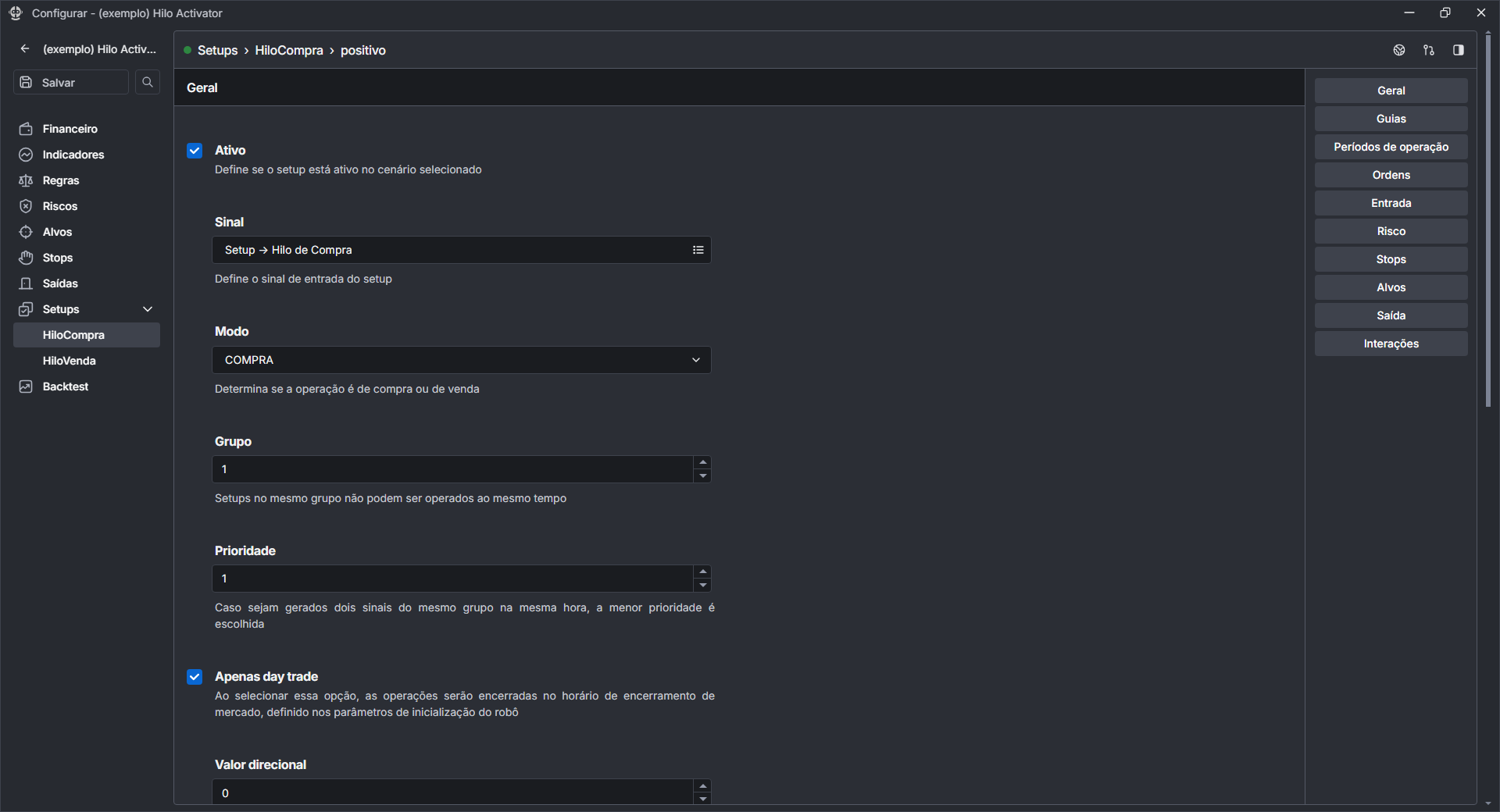Screen dimensions: 1500x812
Task: Disable Apenas day trade checkbox
Action: point(195,677)
